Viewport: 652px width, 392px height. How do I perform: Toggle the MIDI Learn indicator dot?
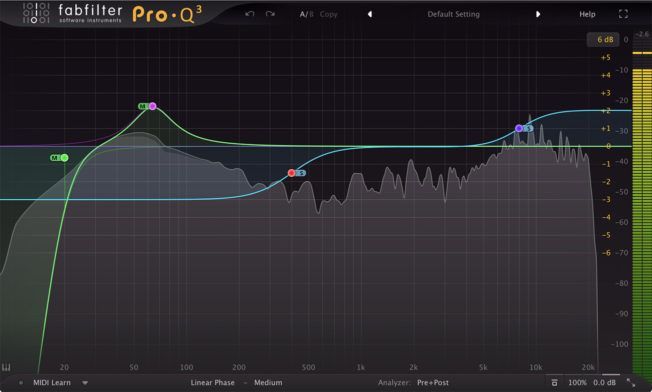(21, 382)
